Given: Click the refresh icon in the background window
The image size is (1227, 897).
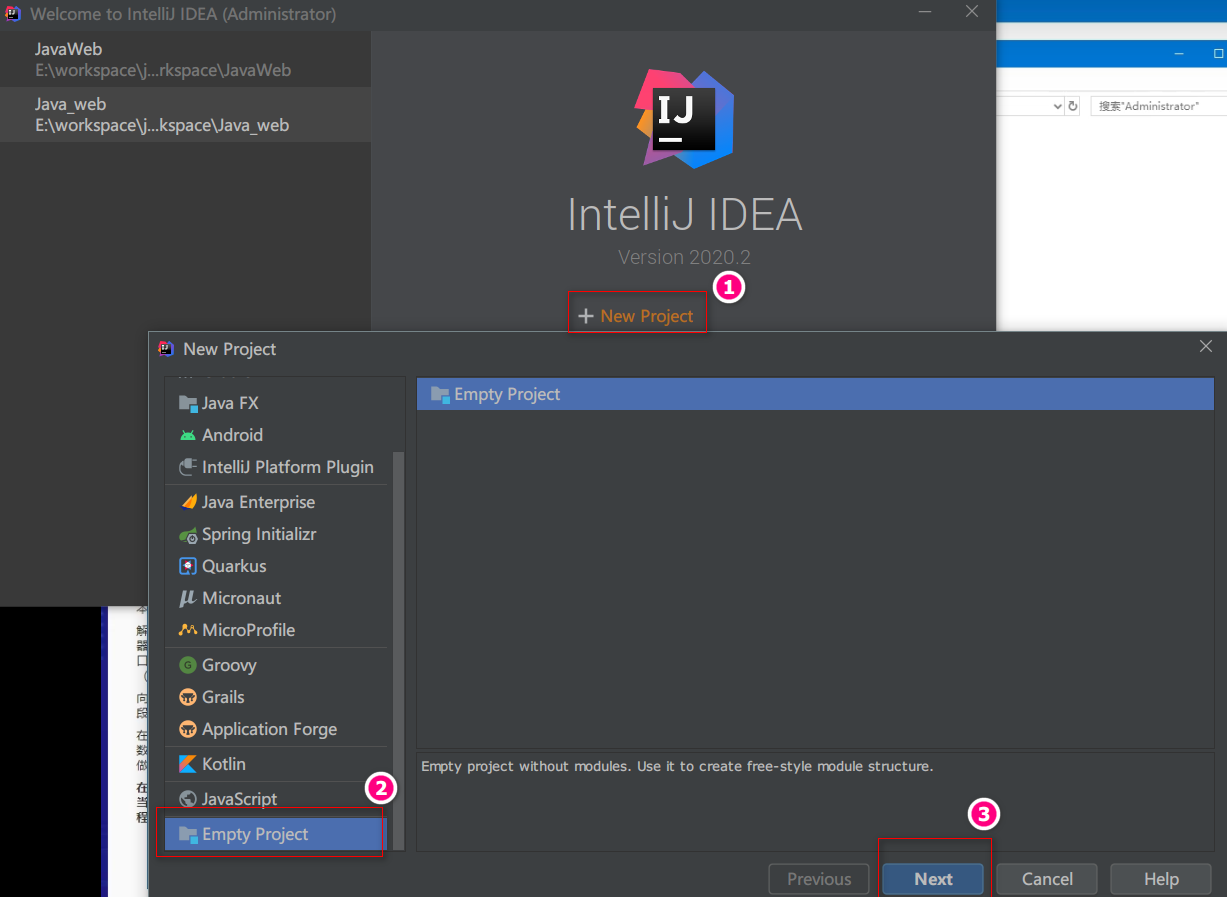Looking at the screenshot, I should pos(1073,106).
